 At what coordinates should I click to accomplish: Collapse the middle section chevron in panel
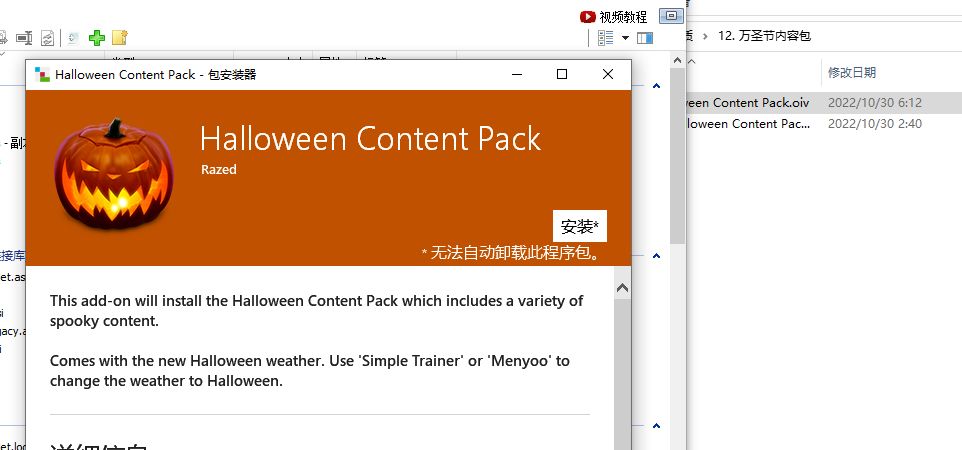click(x=656, y=255)
